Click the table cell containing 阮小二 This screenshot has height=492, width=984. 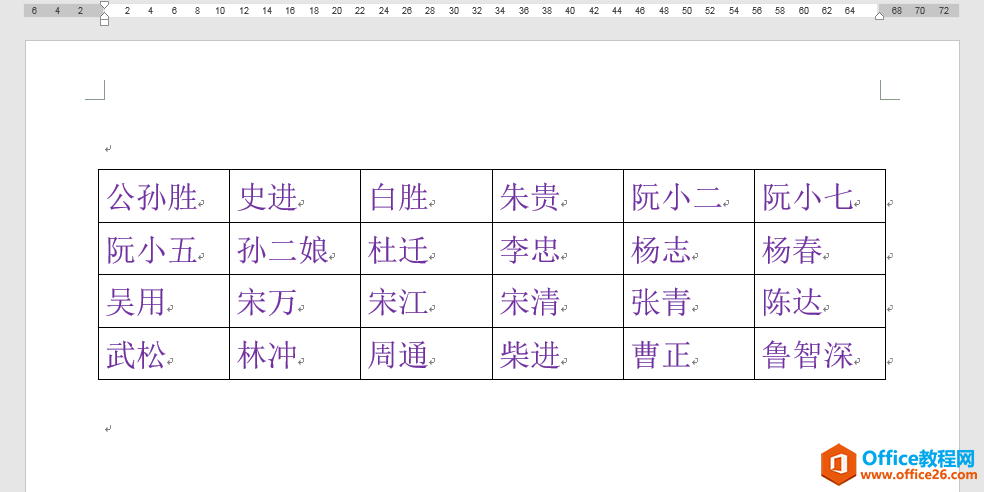(689, 196)
